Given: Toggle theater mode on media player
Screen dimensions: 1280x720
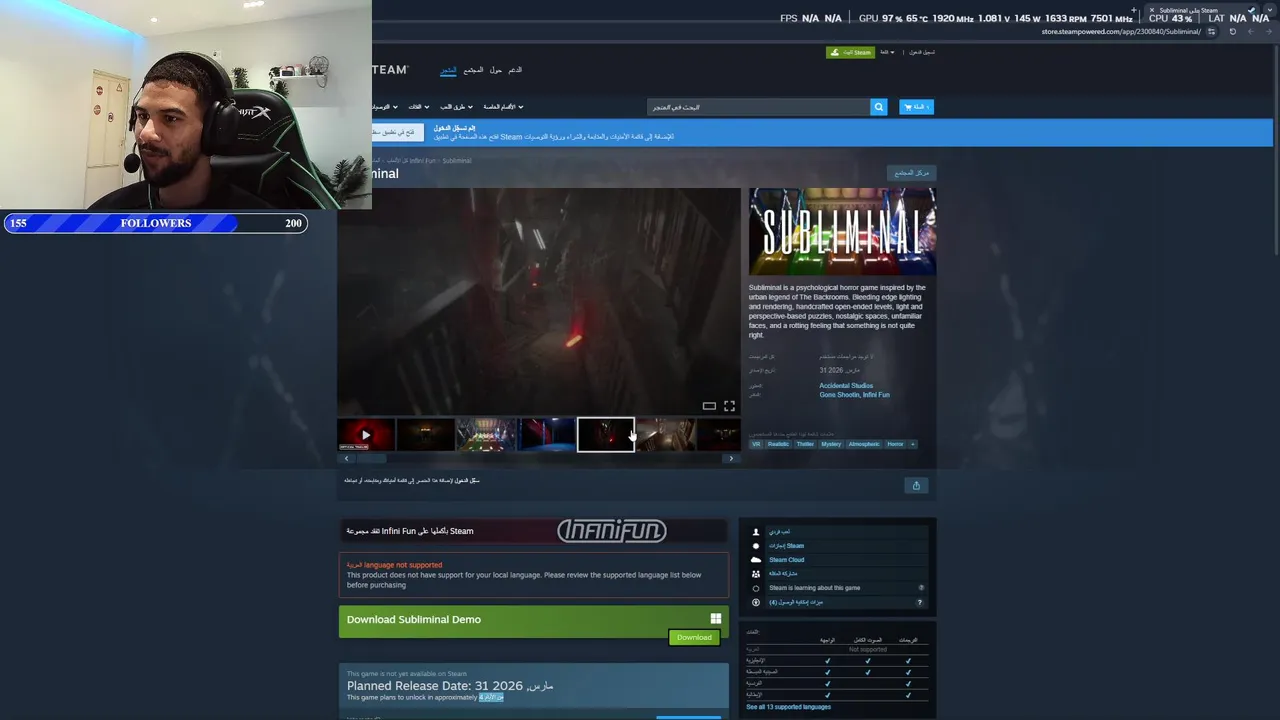Looking at the screenshot, I should [709, 406].
